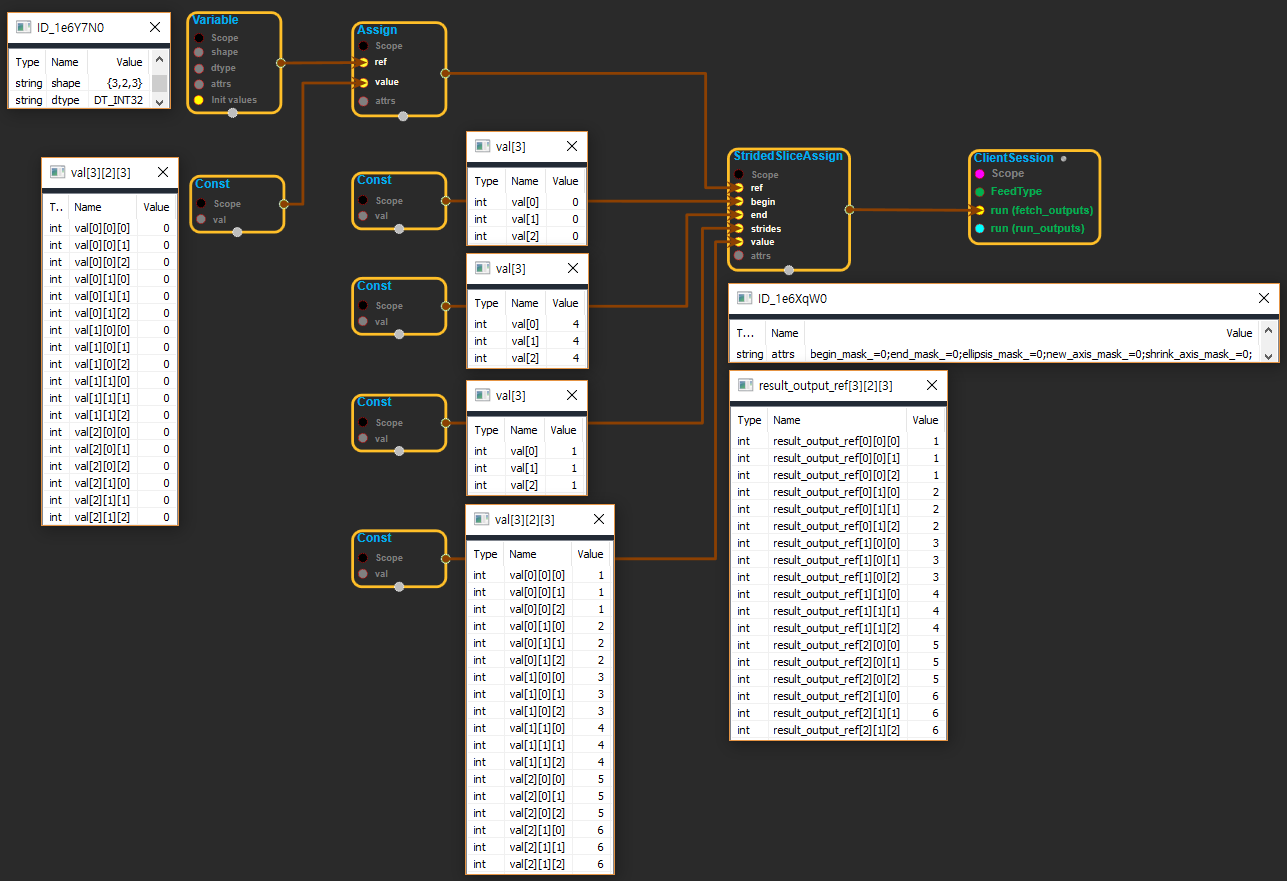
Task: Click the dtype port on Variable node
Action: pyautogui.click(x=199, y=68)
